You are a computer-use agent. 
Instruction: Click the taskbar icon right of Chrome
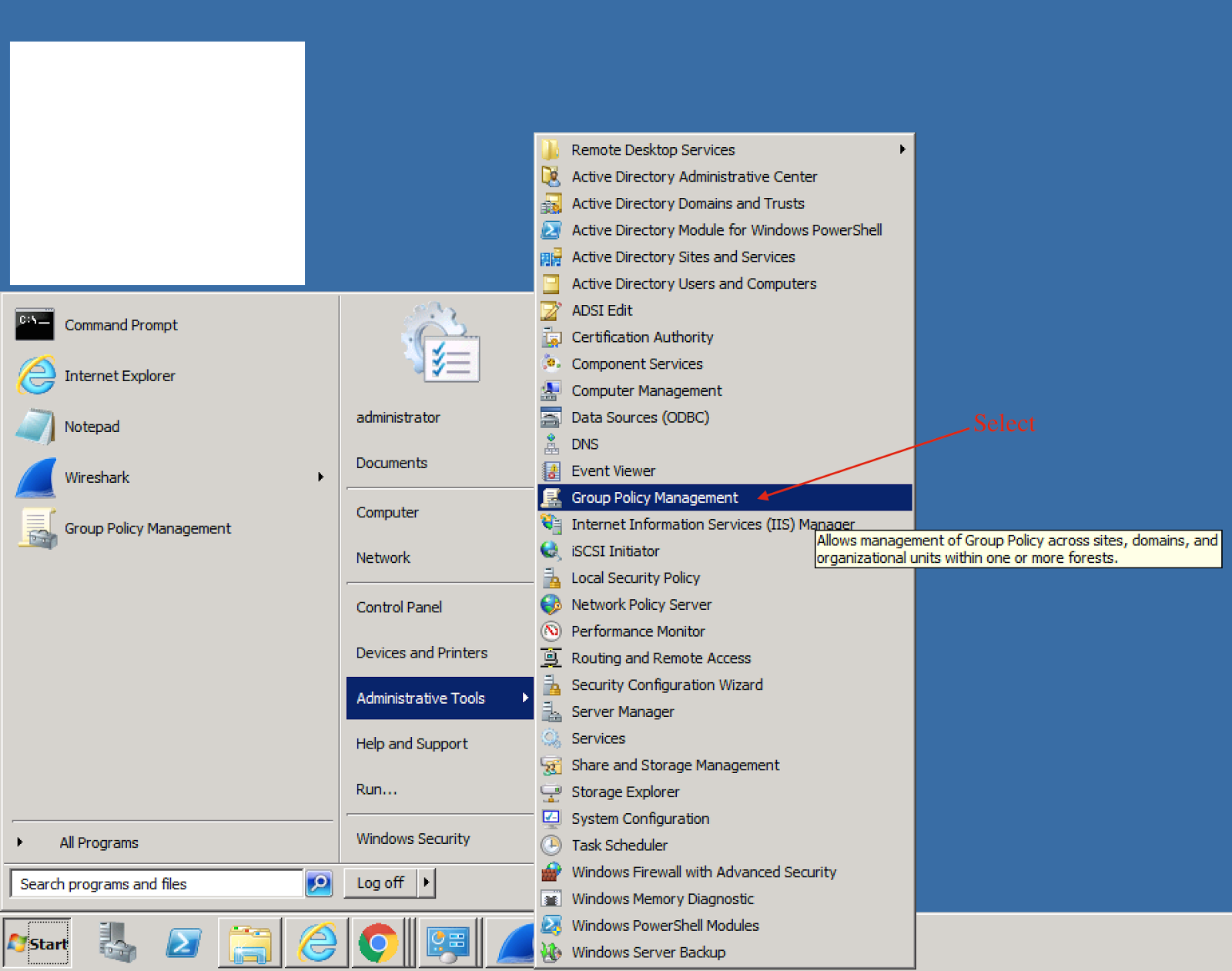coord(447,943)
